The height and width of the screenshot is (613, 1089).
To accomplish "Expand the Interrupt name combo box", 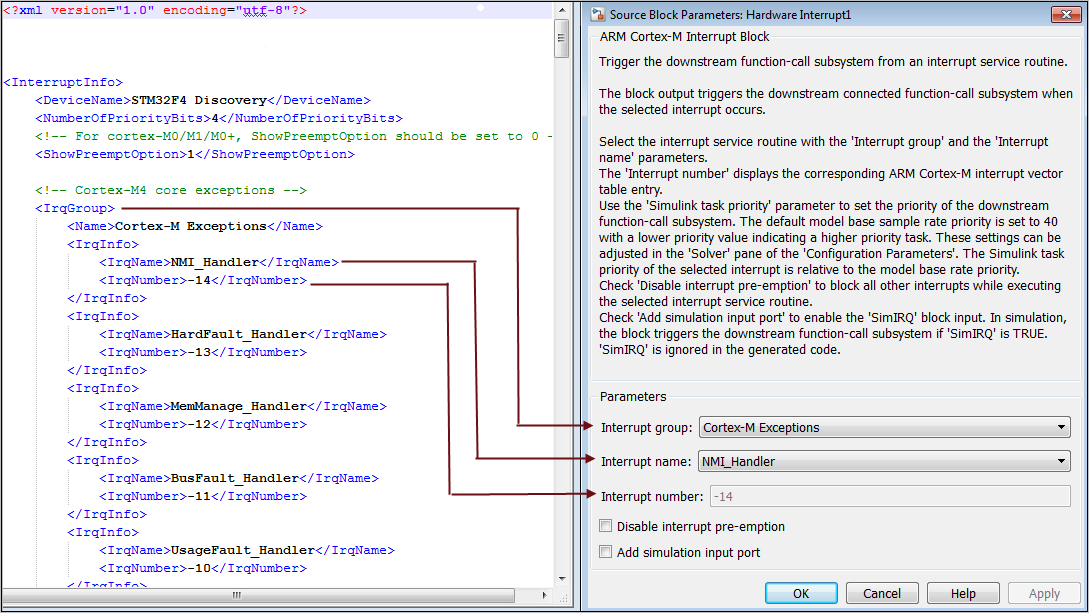I will click(x=884, y=462).
